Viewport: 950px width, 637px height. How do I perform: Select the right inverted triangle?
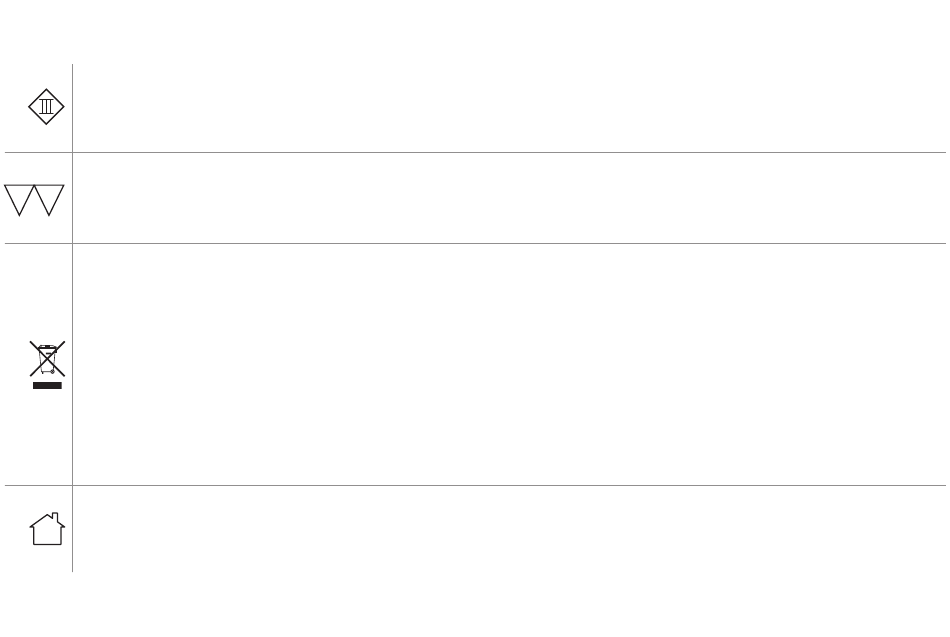point(49,200)
